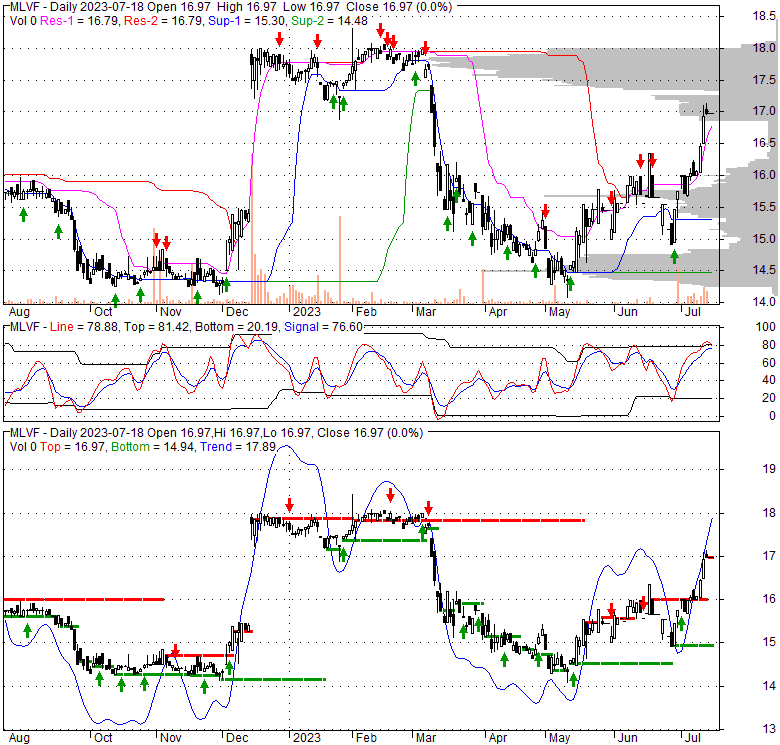Viewport: 780px width, 745px height.
Task: Click the 16.5 price axis label
Action: (764, 143)
